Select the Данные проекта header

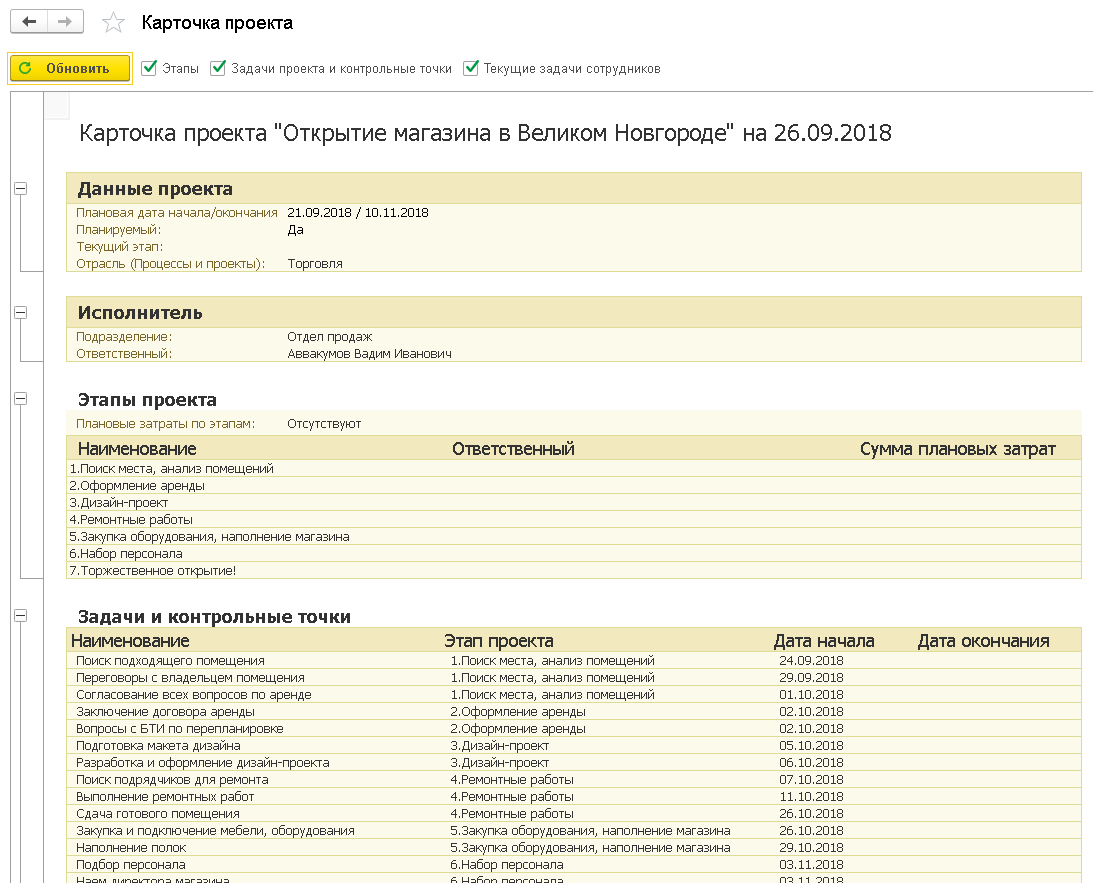coord(155,189)
